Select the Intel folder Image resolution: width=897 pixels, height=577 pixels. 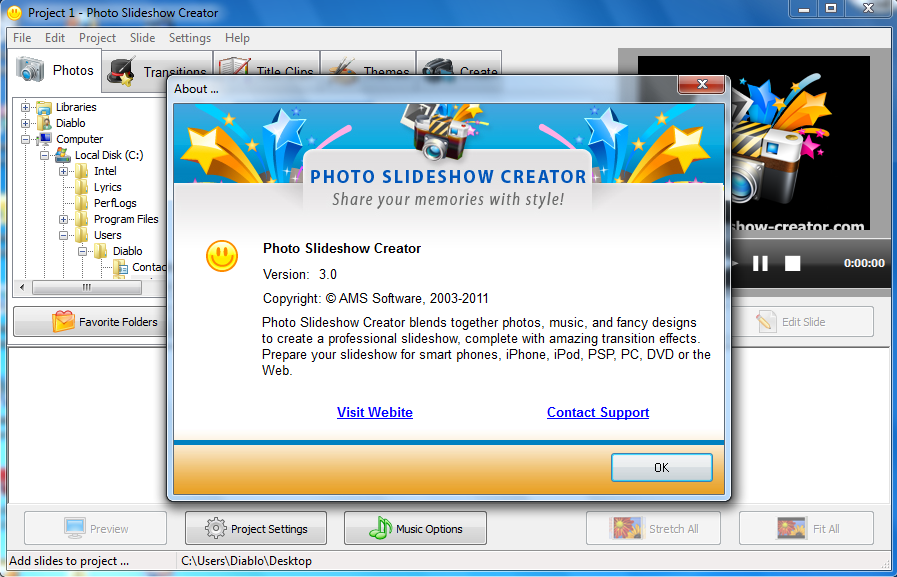[105, 171]
